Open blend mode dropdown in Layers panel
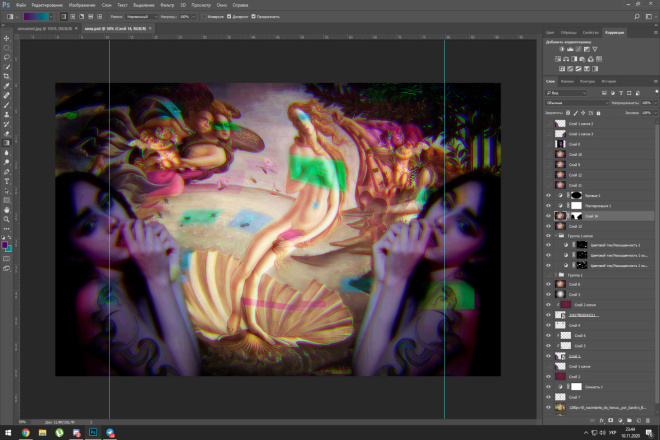Viewport: 660px width, 440px height. click(577, 103)
